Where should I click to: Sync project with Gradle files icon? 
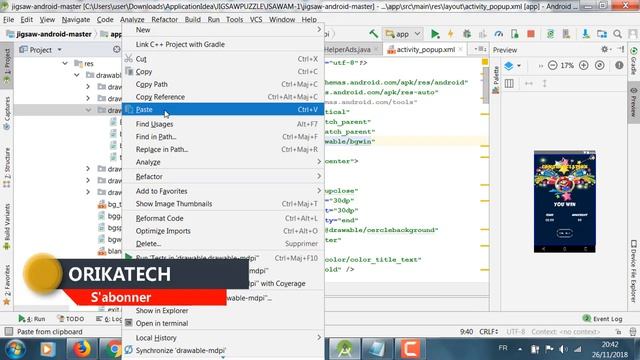click(x=550, y=34)
